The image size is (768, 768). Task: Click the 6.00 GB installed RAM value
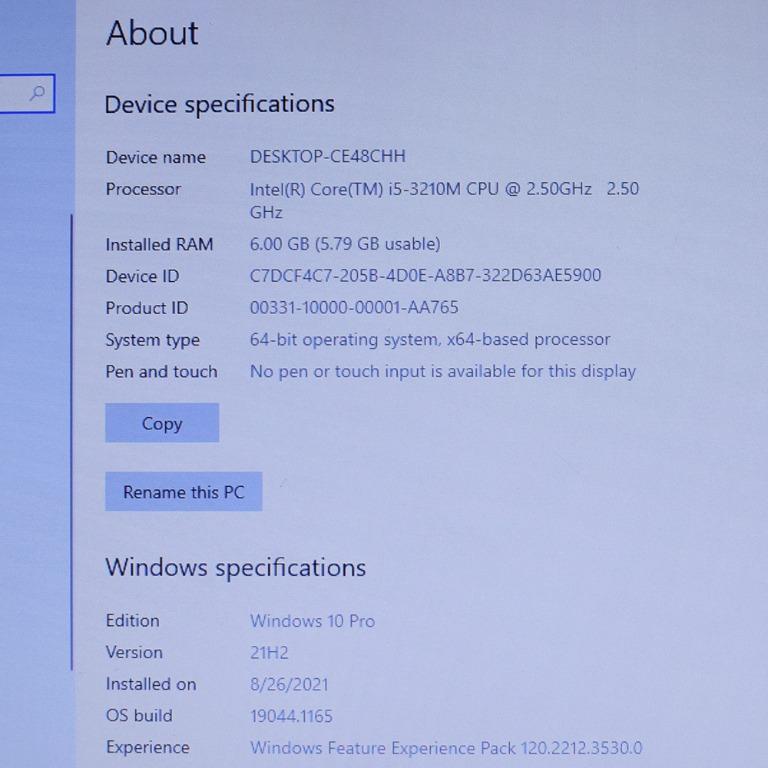344,244
